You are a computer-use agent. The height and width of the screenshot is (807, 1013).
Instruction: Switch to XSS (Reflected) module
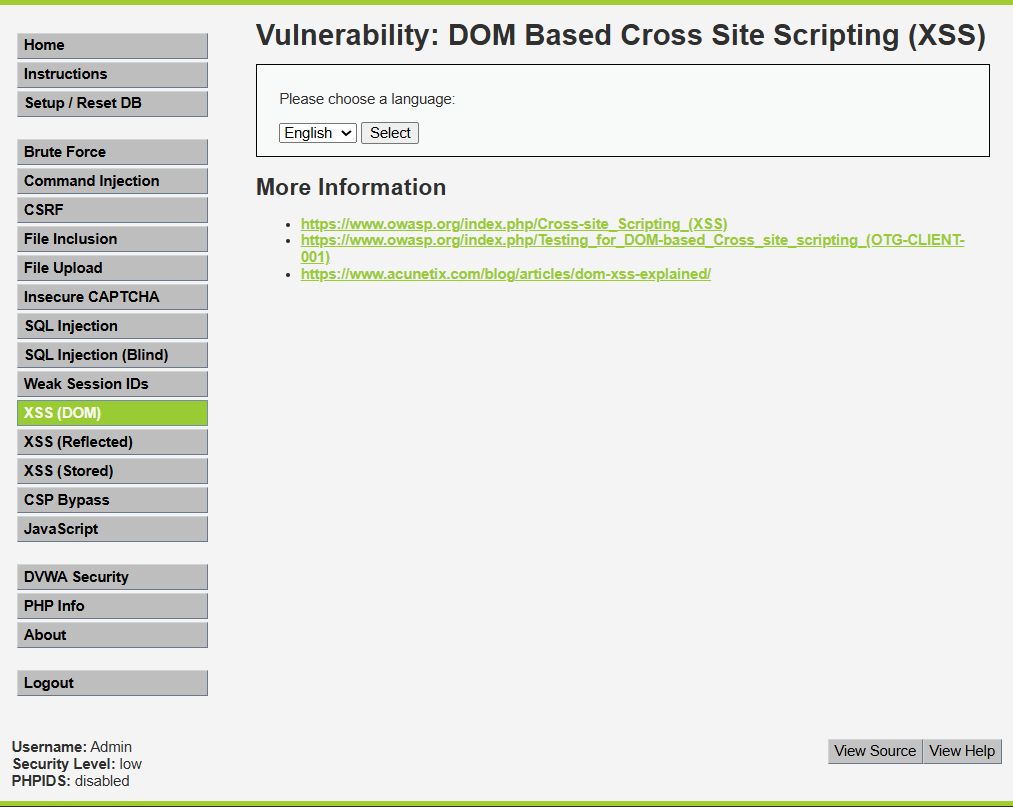pos(112,442)
